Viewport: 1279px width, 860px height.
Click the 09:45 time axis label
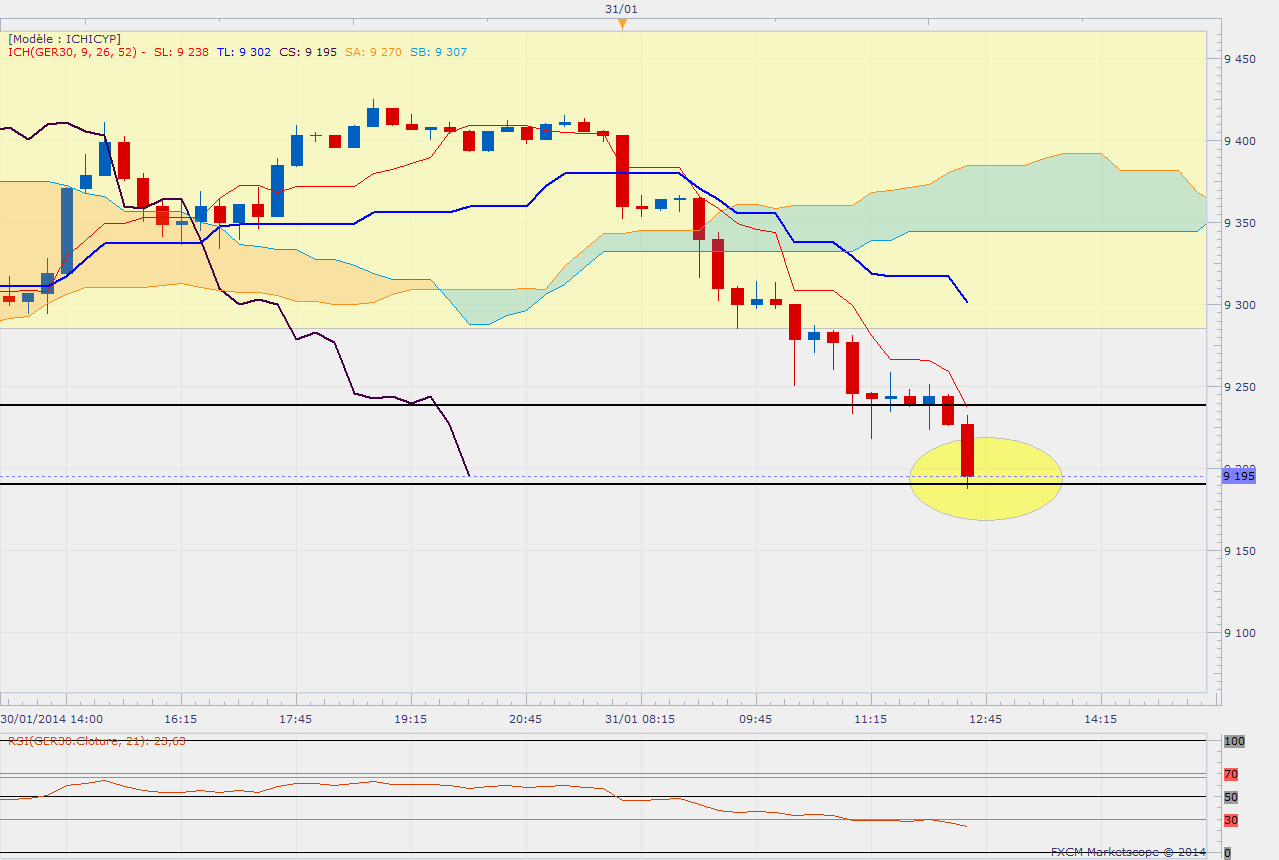(756, 719)
